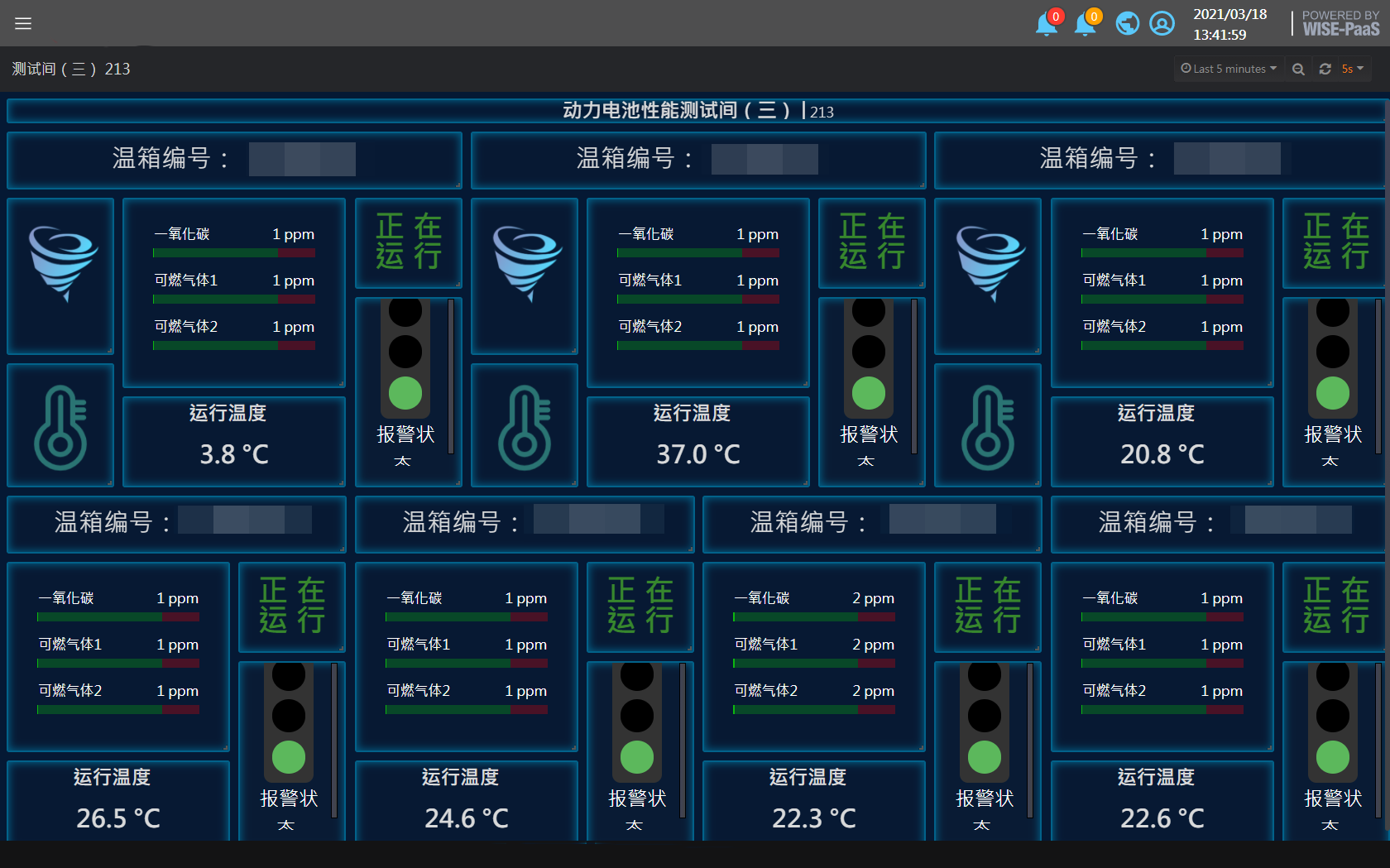Click the 可燃气体2 level bar in the 20.8 °C chamber

tap(1162, 346)
